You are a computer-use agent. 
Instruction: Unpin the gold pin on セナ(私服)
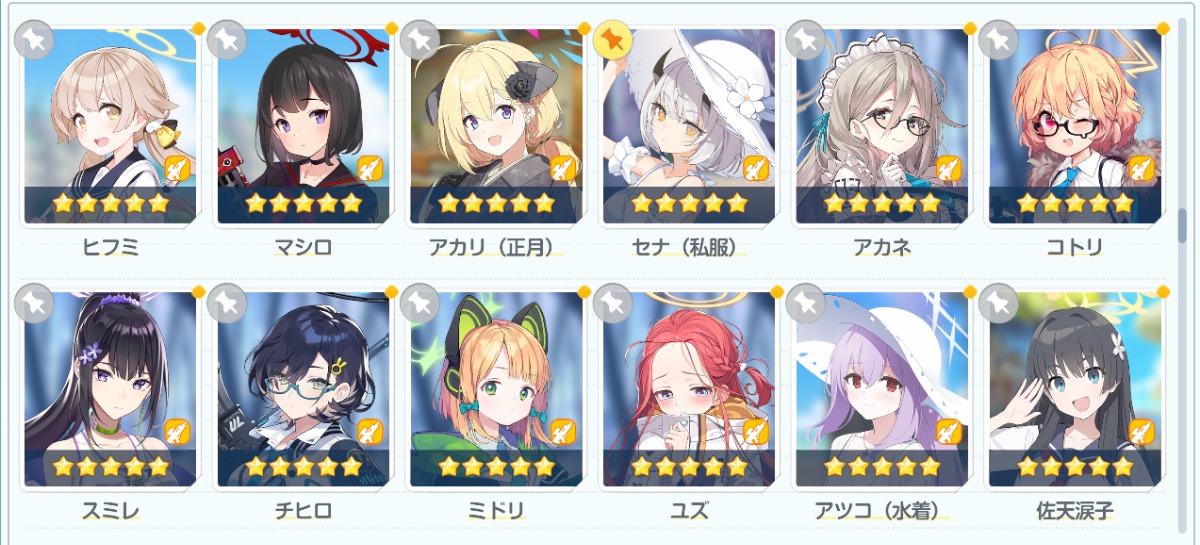point(610,41)
